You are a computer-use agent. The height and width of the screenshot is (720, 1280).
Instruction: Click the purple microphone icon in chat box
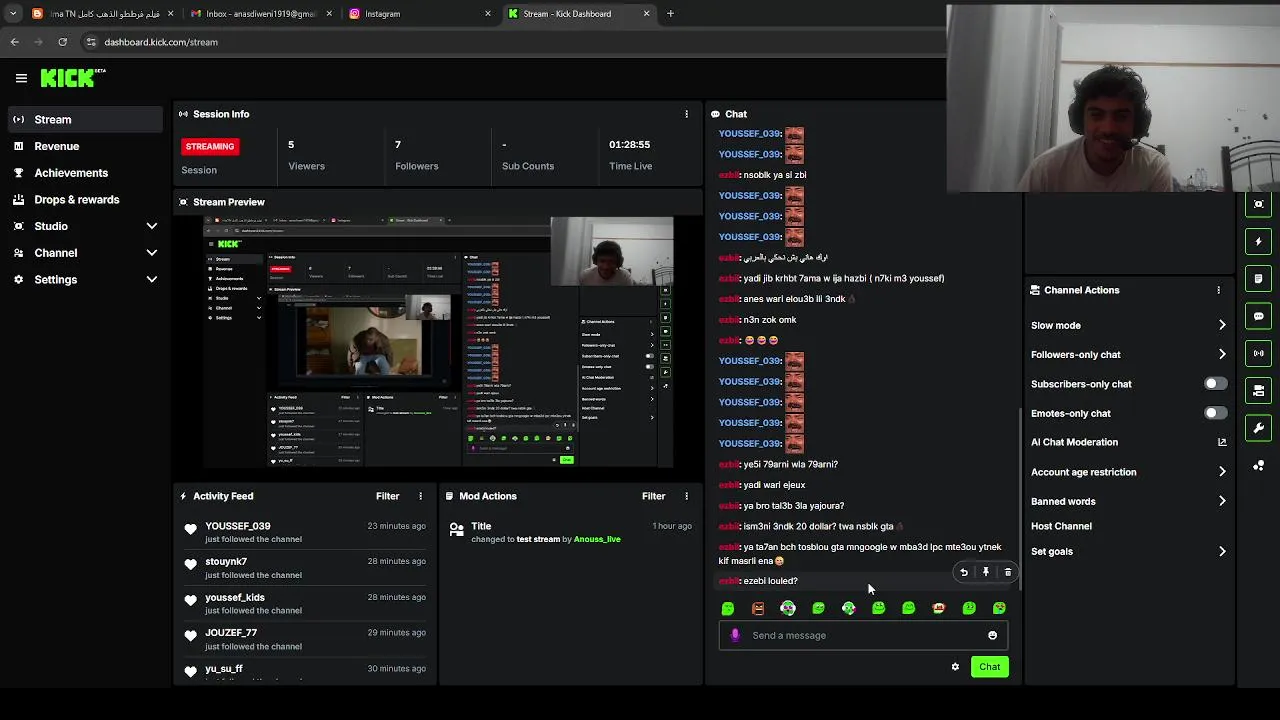(735, 635)
